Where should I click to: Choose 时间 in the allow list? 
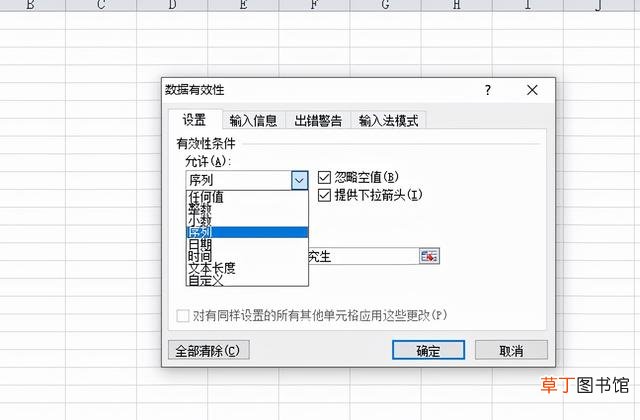247,256
